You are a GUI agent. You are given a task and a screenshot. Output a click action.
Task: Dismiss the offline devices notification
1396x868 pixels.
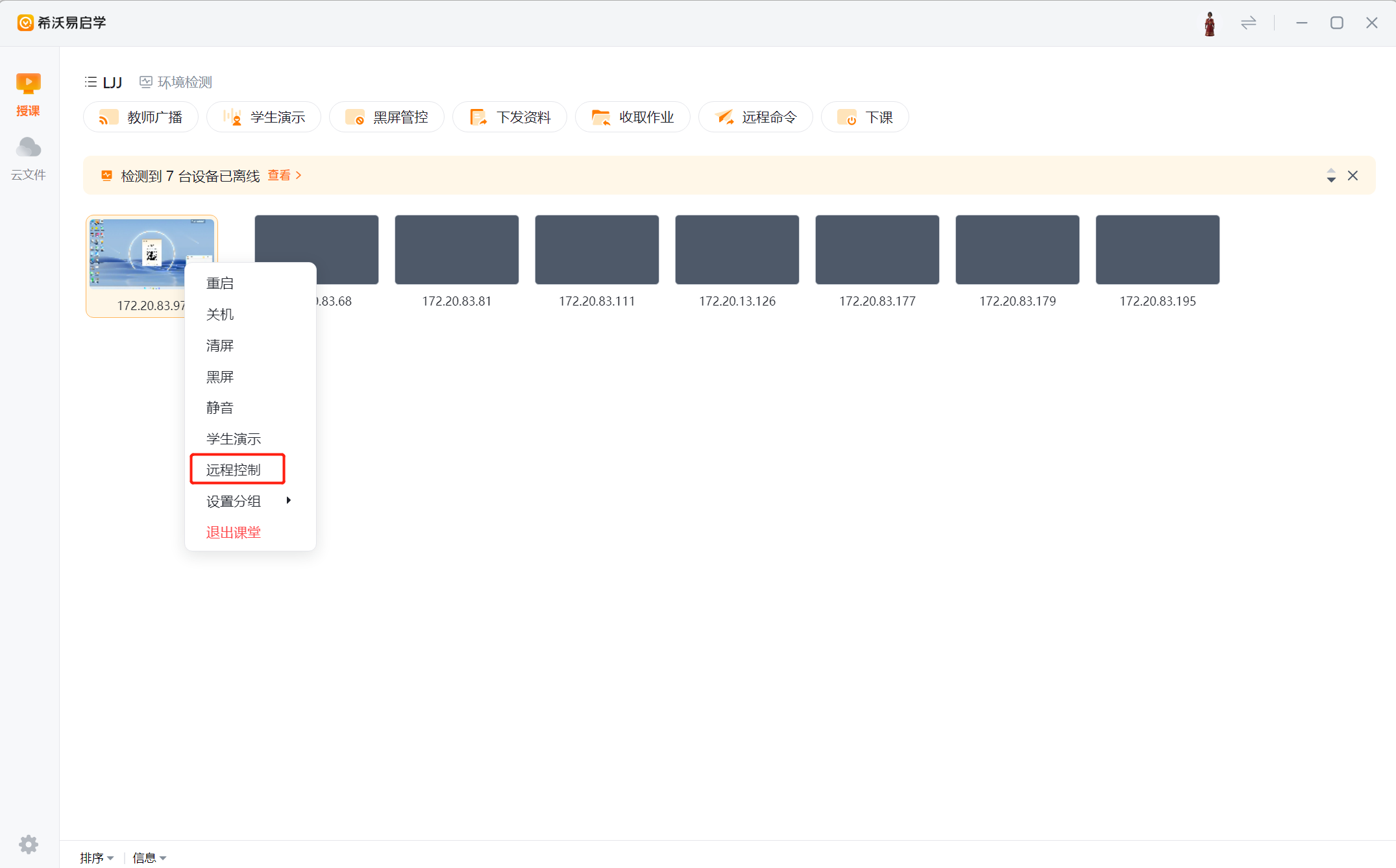tap(1353, 175)
